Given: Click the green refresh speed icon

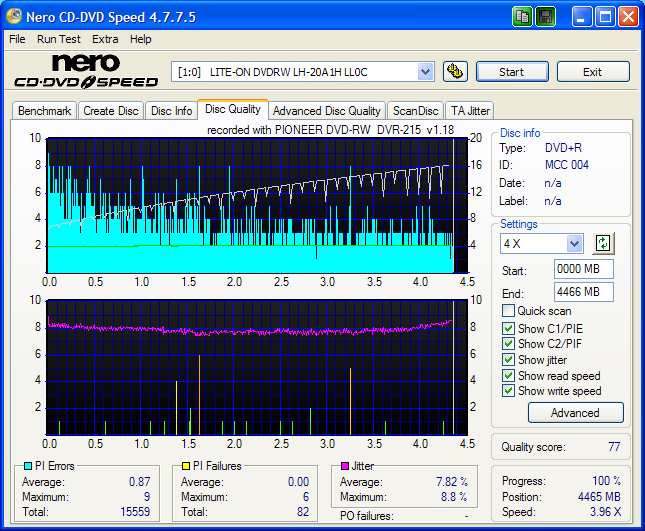Looking at the screenshot, I should pos(602,243).
